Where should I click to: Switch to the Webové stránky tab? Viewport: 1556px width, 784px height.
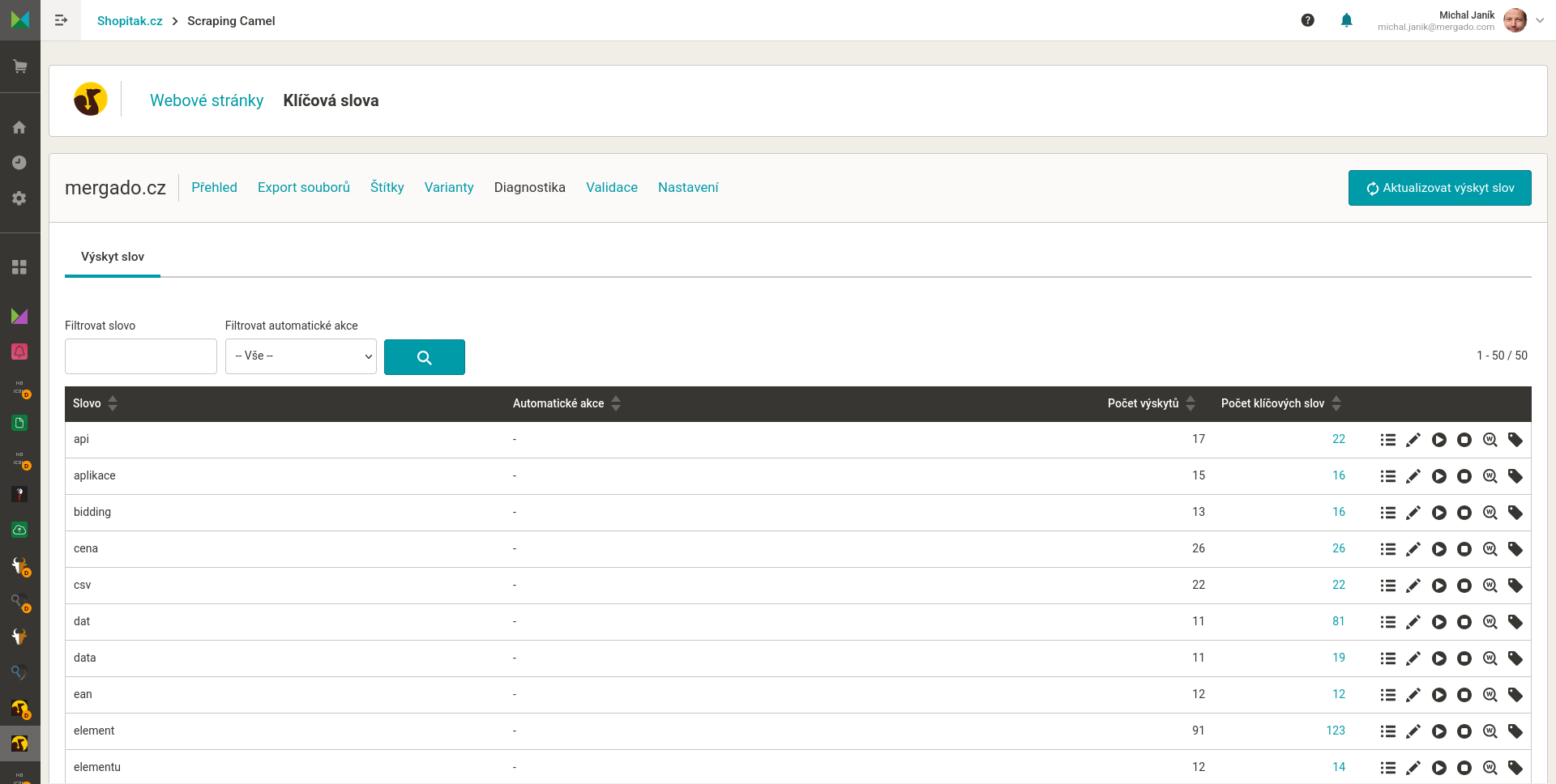207,100
